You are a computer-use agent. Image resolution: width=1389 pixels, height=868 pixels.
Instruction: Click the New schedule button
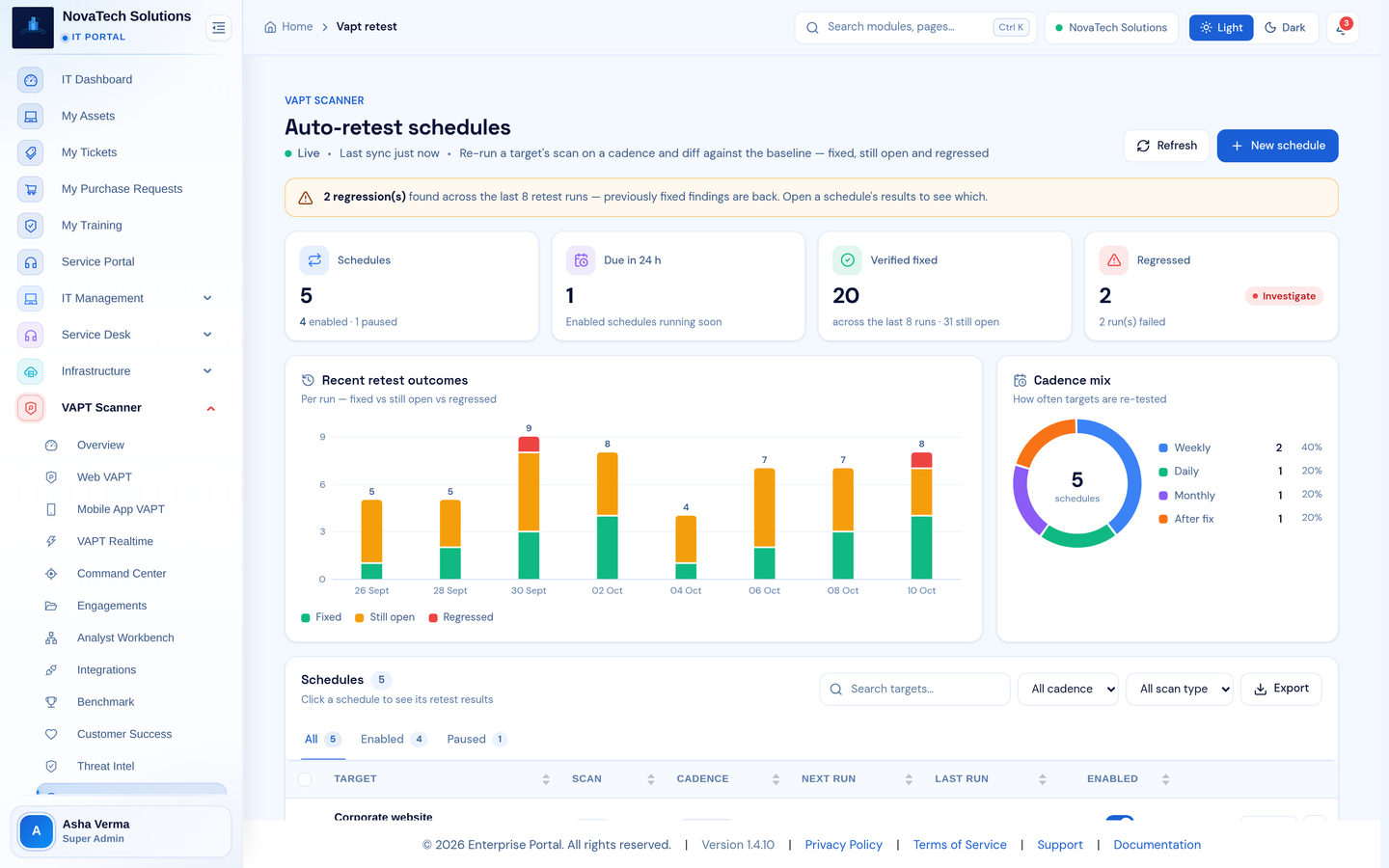[1277, 146]
